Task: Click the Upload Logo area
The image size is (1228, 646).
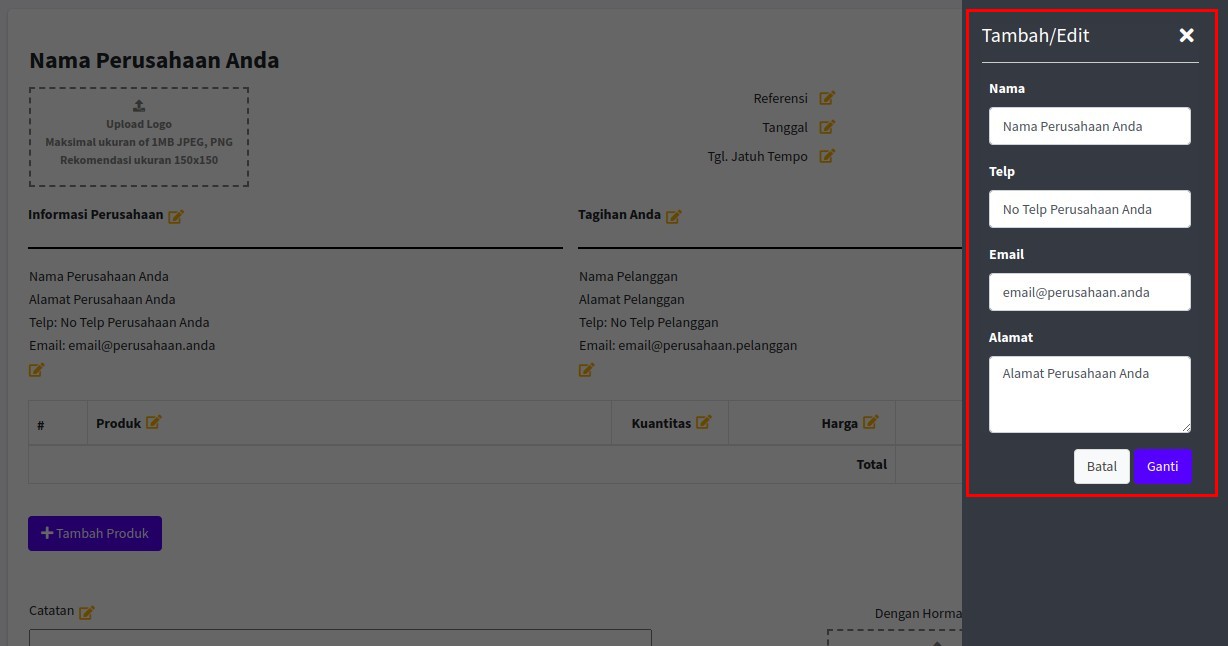Action: 139,137
